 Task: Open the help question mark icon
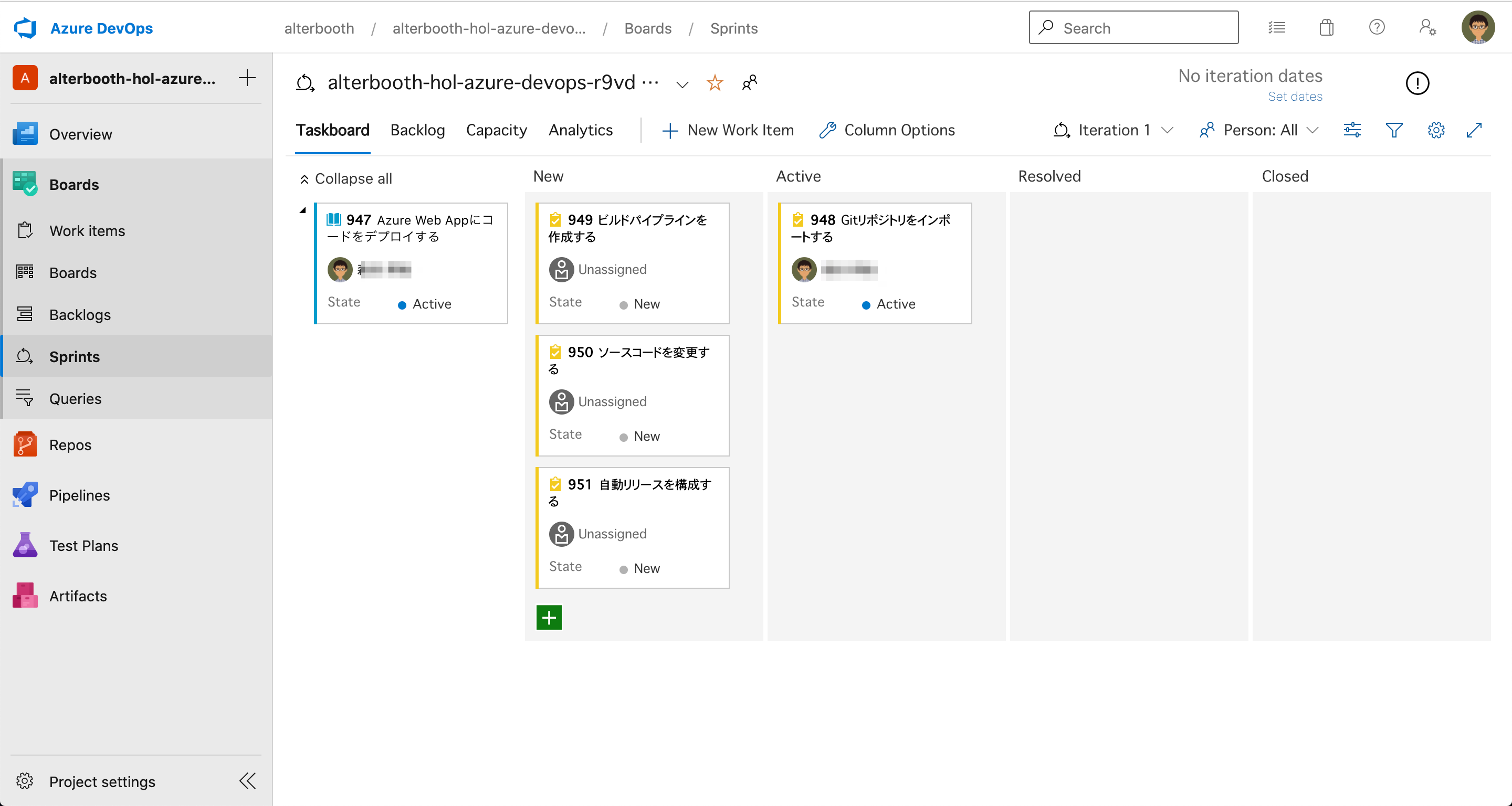[1377, 28]
